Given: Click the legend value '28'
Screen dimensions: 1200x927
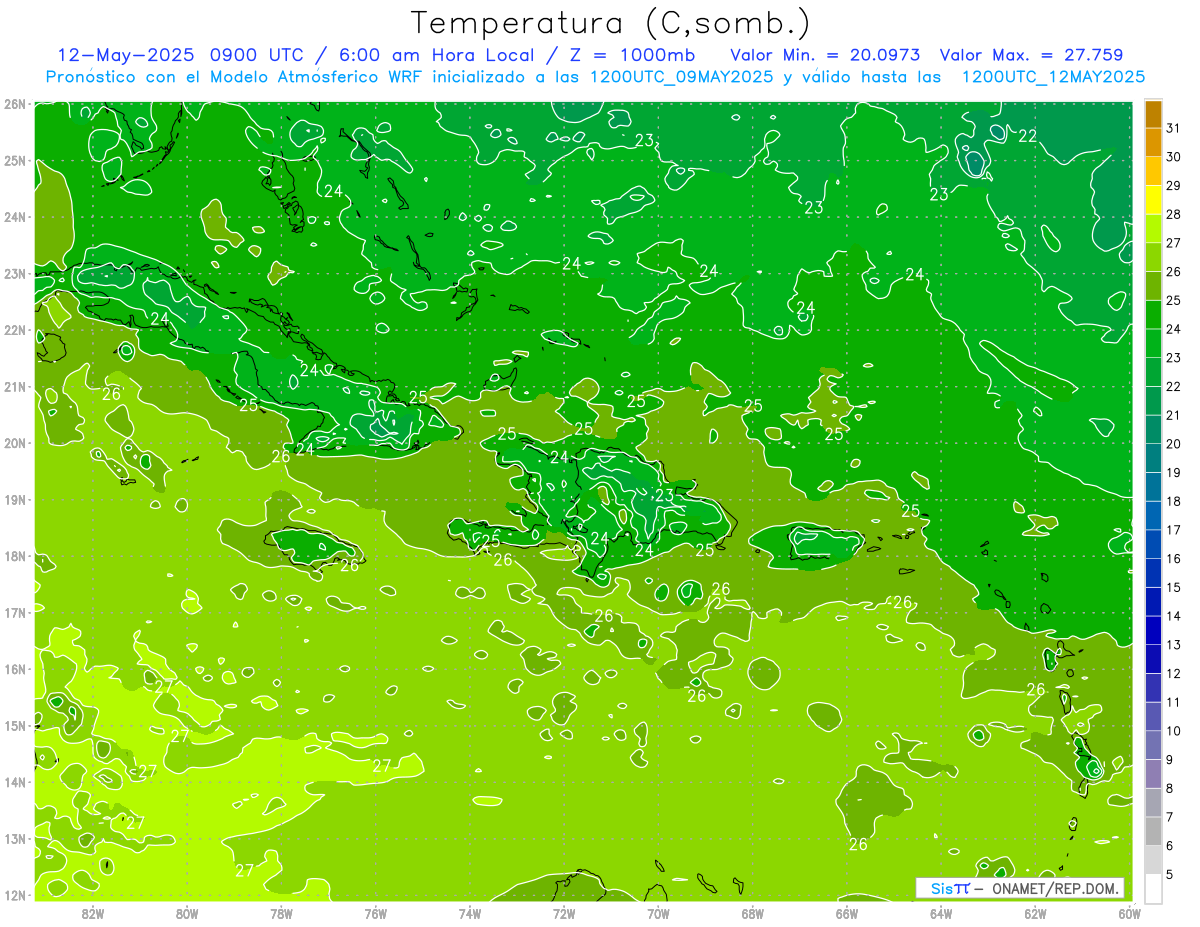Looking at the screenshot, I should pyautogui.click(x=1174, y=214).
